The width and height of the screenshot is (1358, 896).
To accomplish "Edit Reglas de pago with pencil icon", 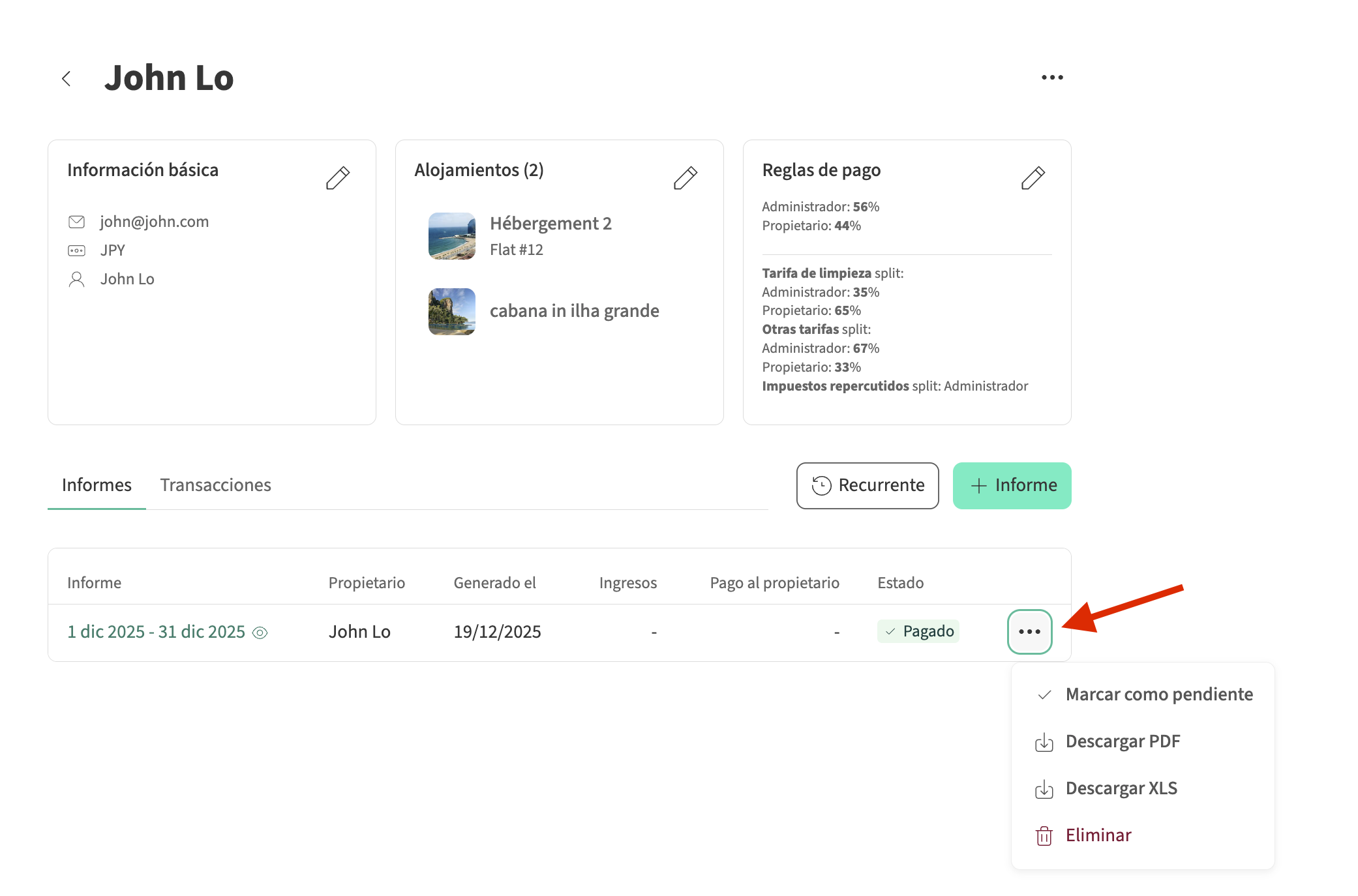I will (1033, 177).
